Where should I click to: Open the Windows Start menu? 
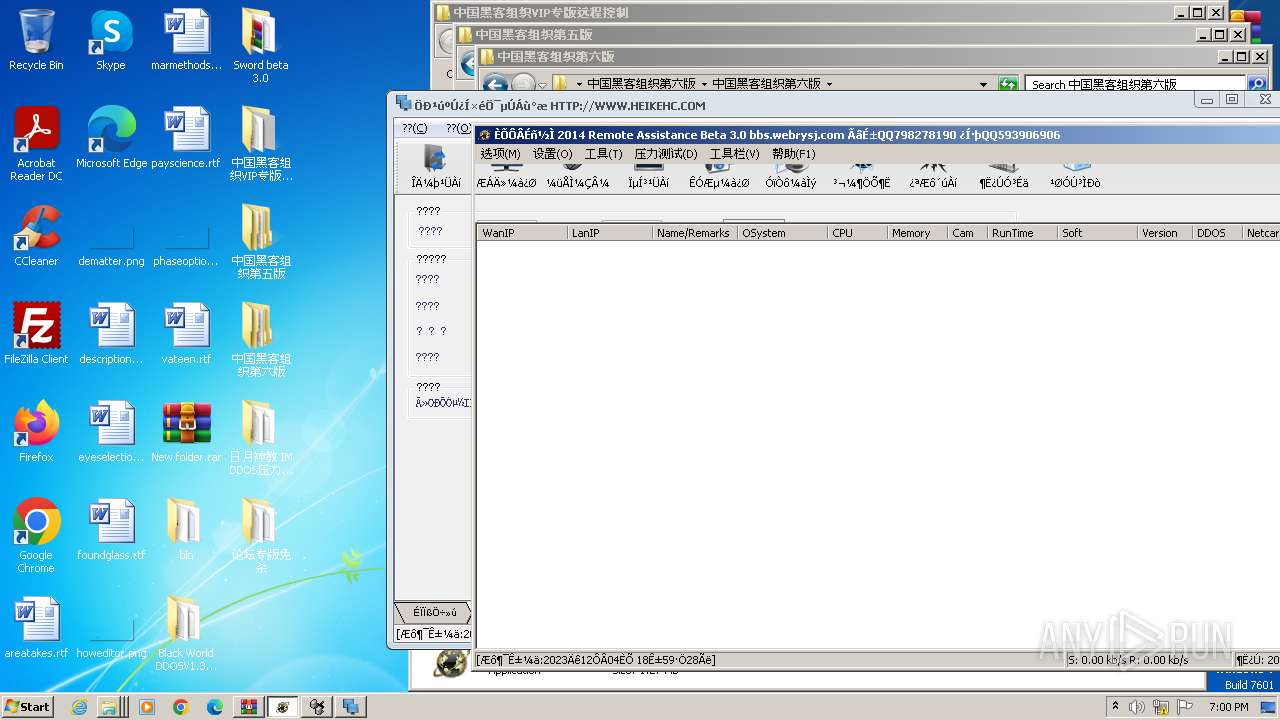[28, 706]
